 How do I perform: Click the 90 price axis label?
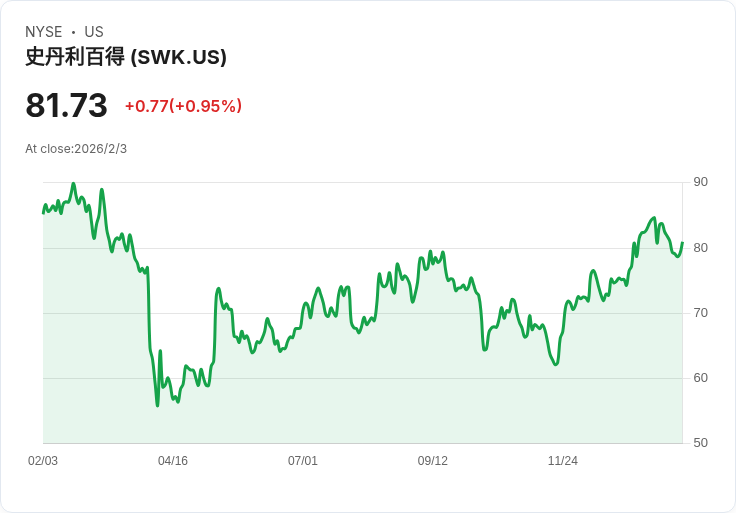click(700, 182)
